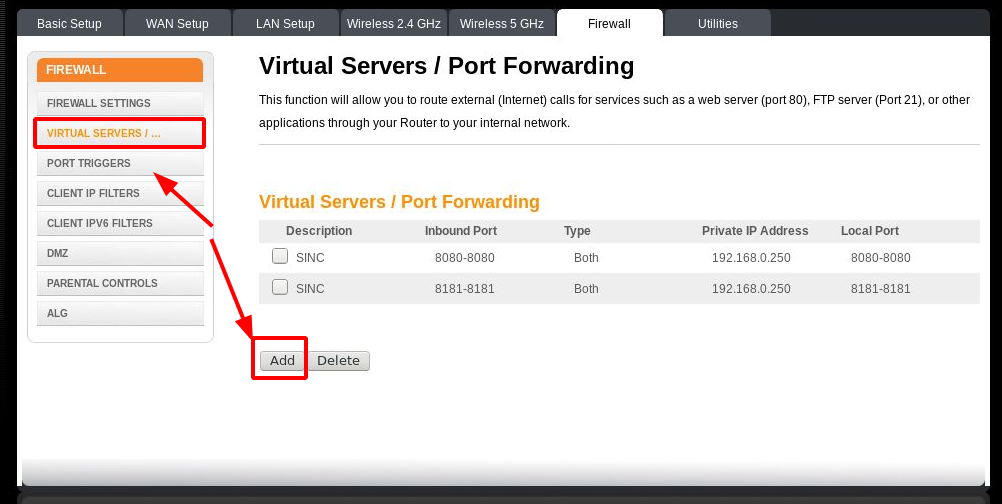Viewport: 1002px width, 504px height.
Task: Click the ALG sidebar item
Action: click(120, 314)
